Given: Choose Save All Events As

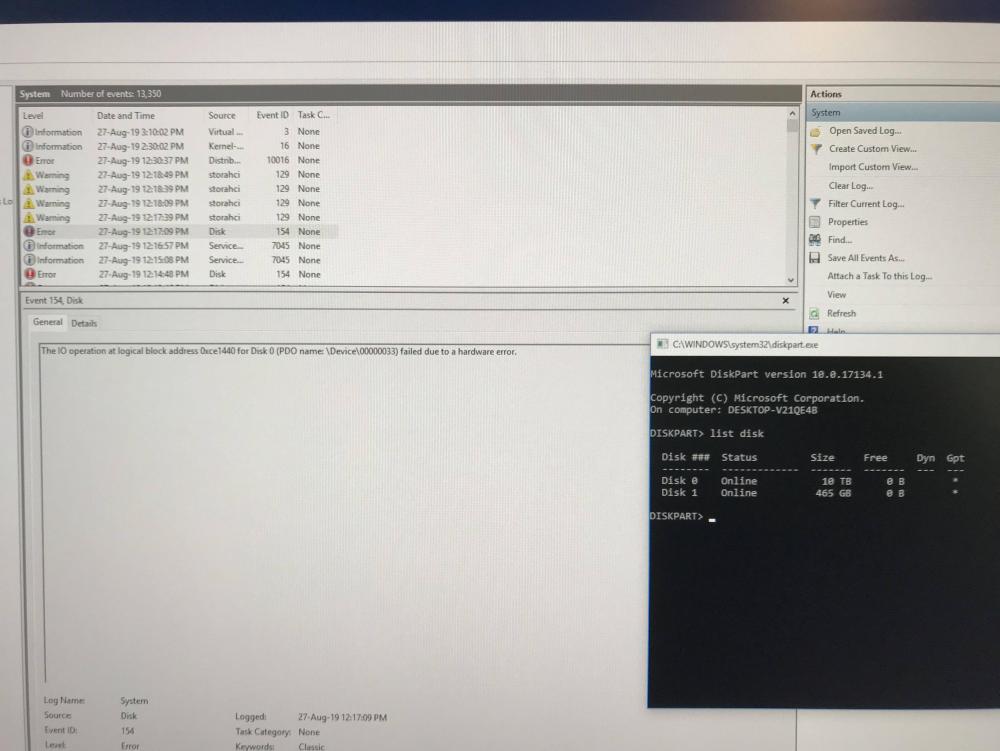Looking at the screenshot, I should tap(865, 258).
